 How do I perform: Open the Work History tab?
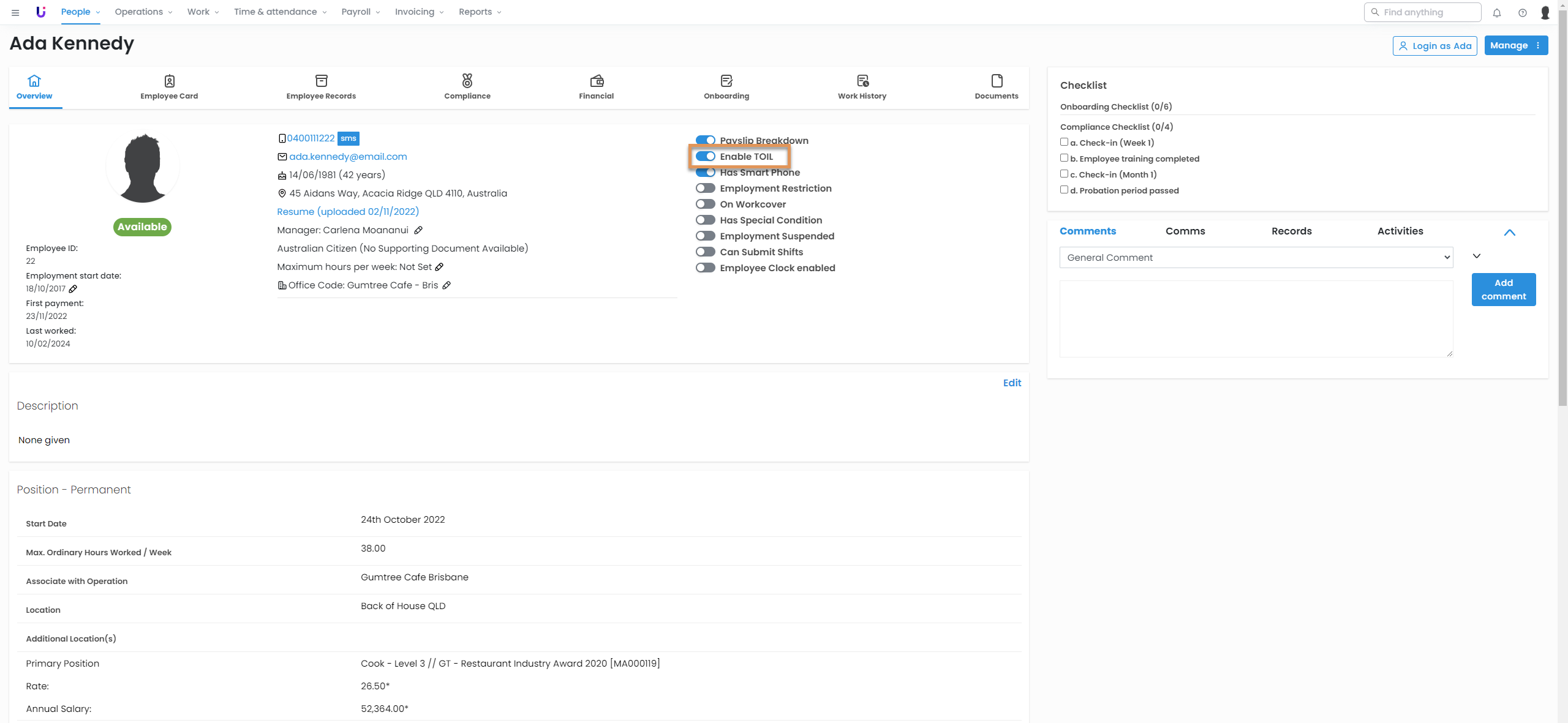click(x=862, y=87)
